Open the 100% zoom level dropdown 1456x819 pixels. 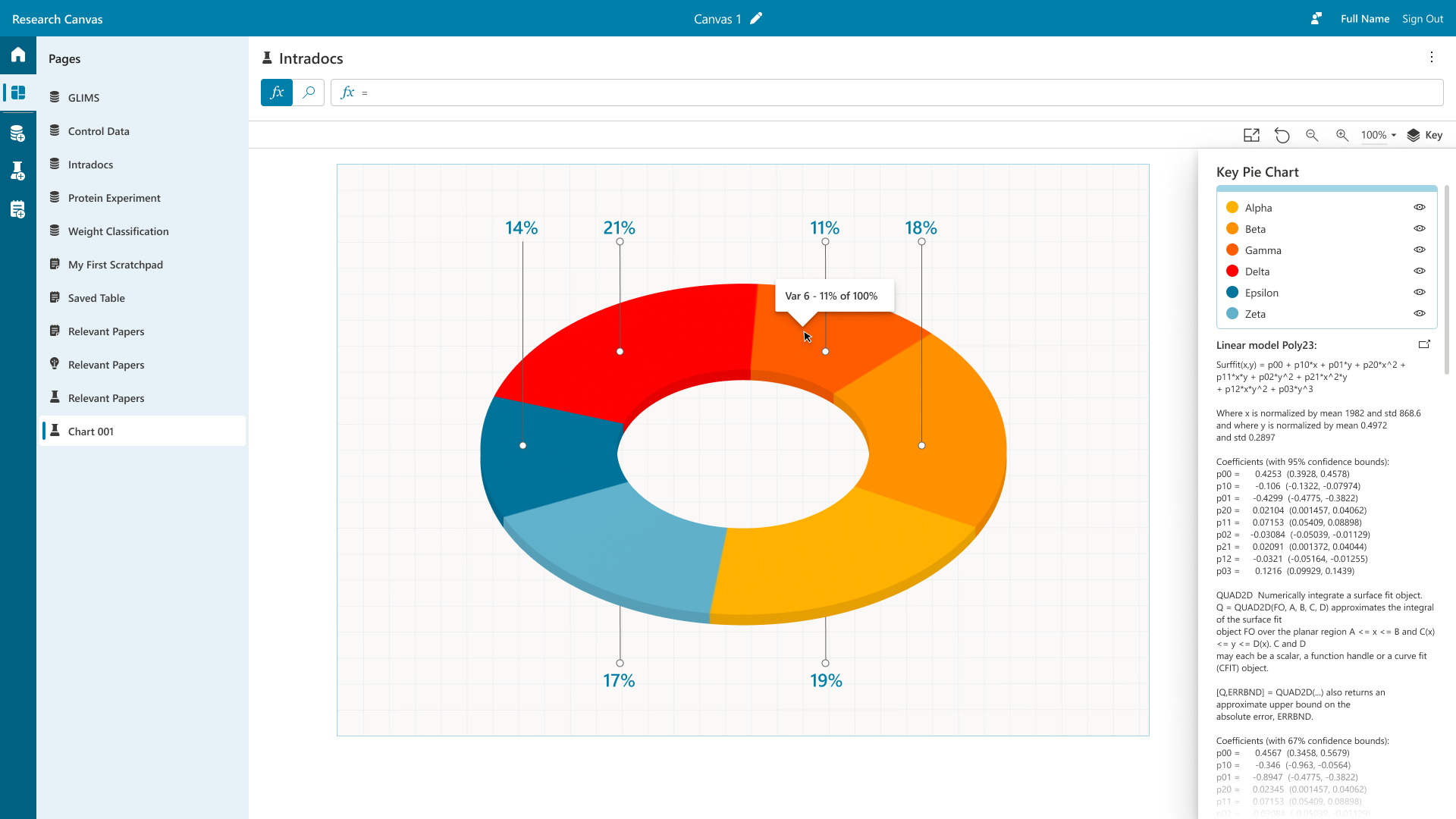pos(1378,135)
